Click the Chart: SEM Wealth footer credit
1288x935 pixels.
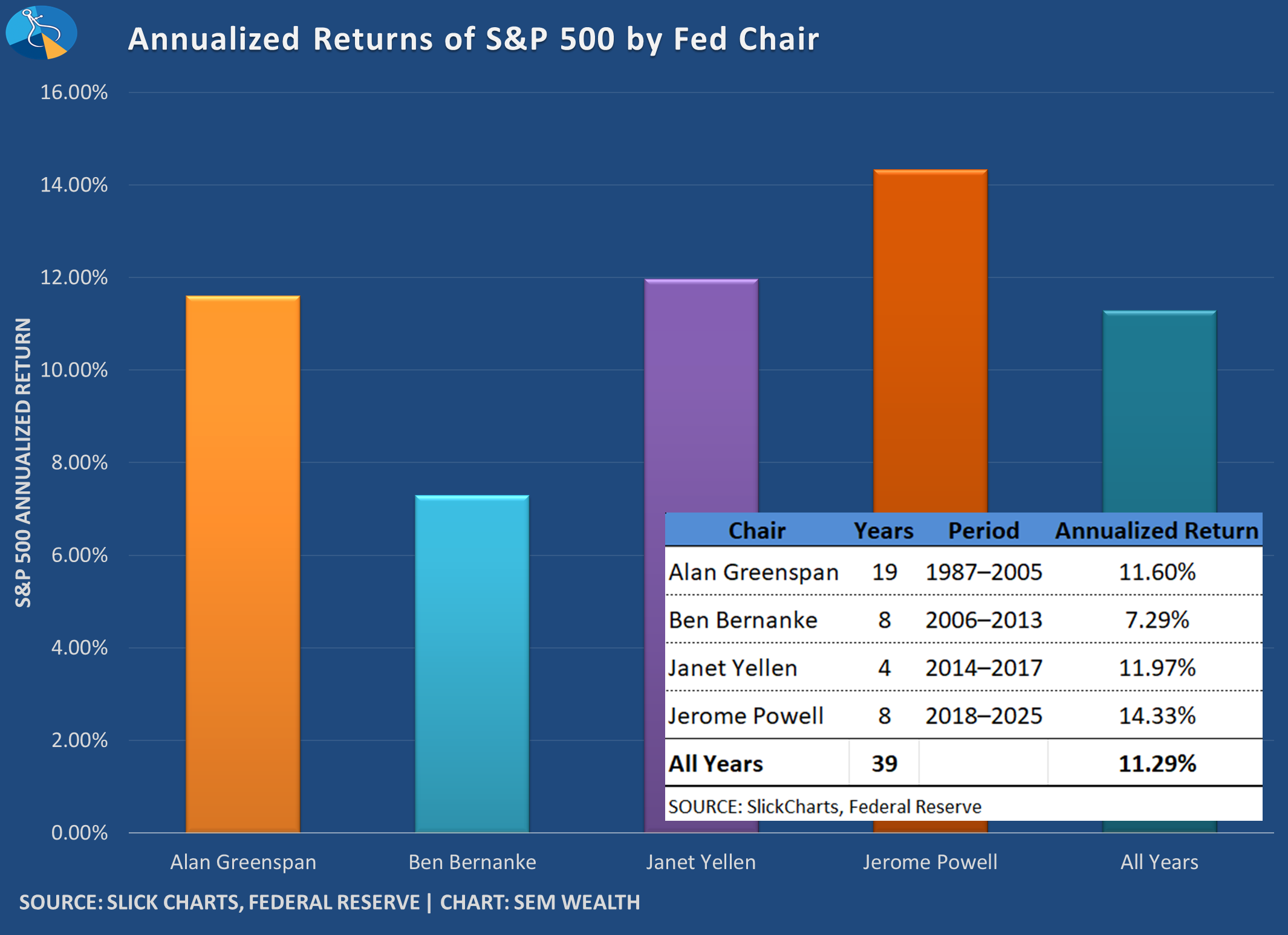(x=539, y=902)
